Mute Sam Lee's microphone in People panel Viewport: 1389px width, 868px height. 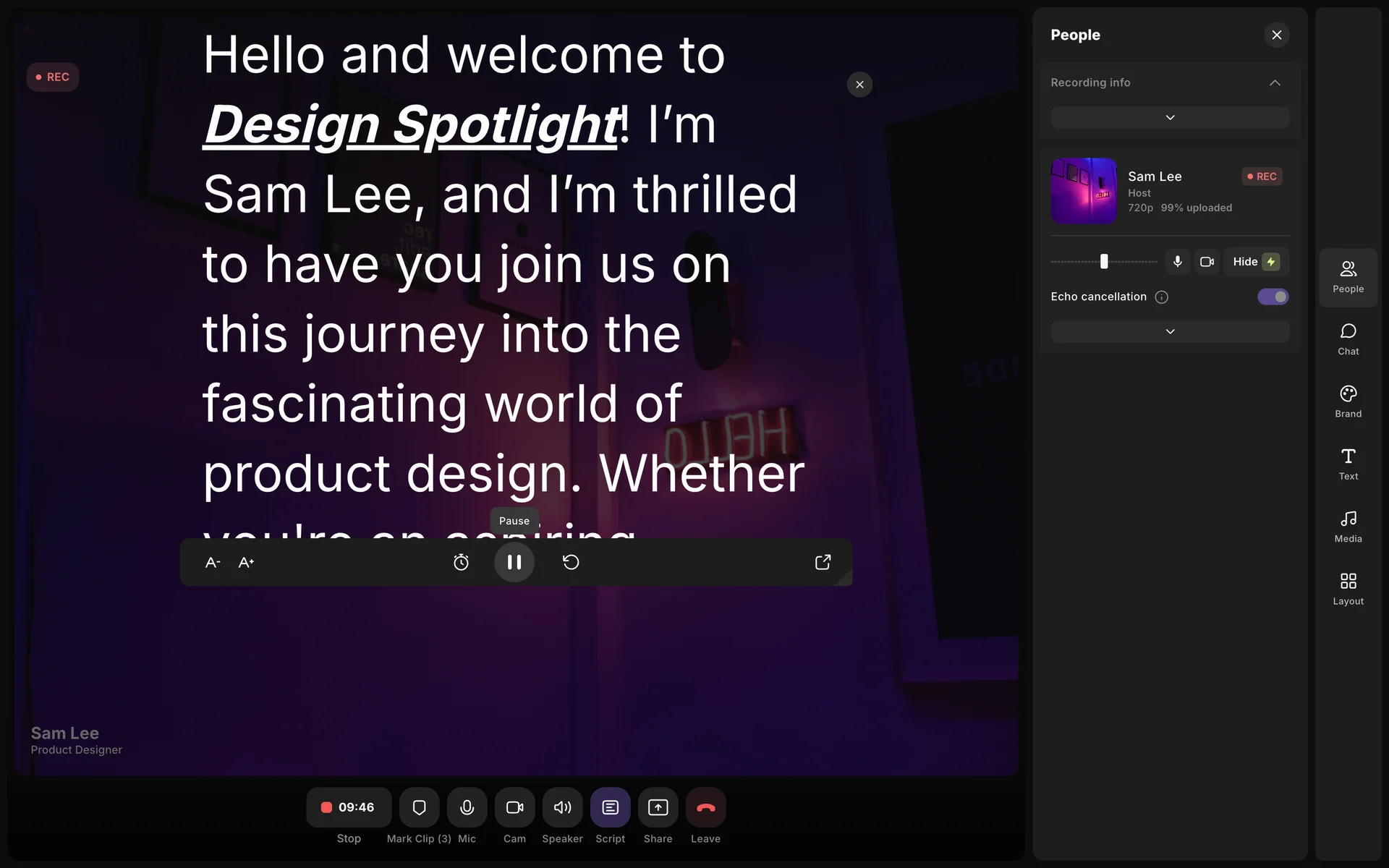(x=1177, y=262)
